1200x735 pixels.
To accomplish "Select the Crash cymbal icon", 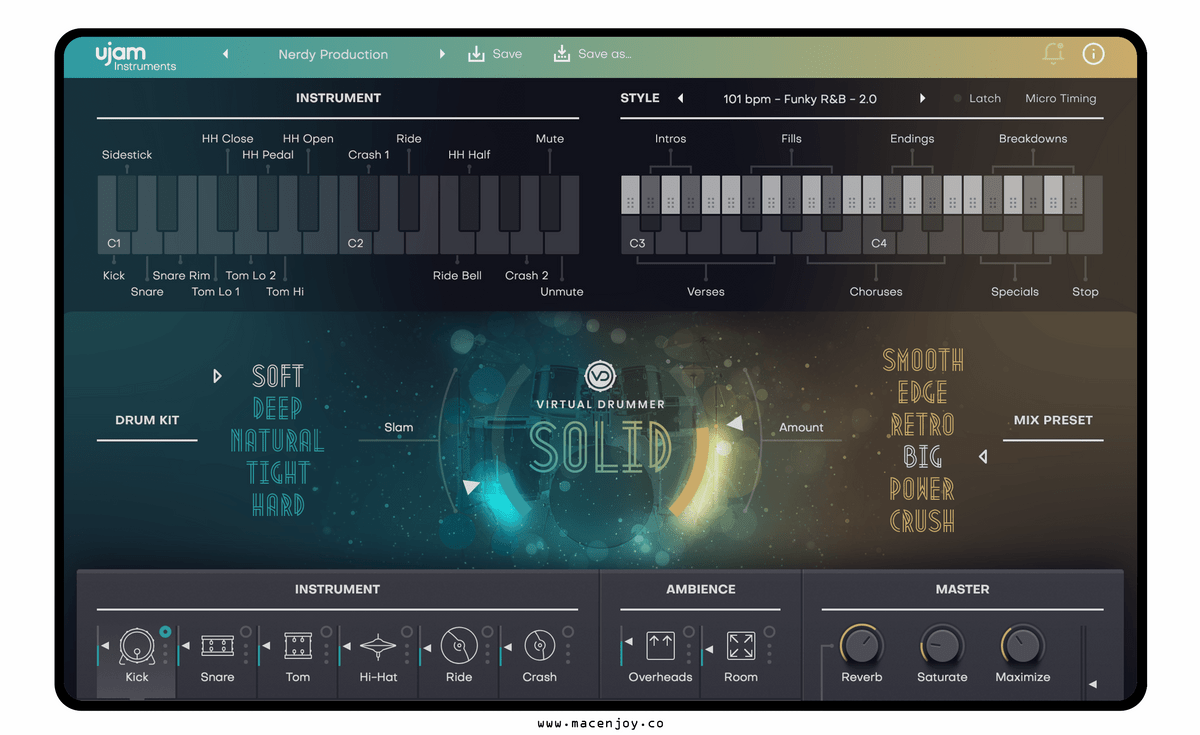I will tap(539, 646).
